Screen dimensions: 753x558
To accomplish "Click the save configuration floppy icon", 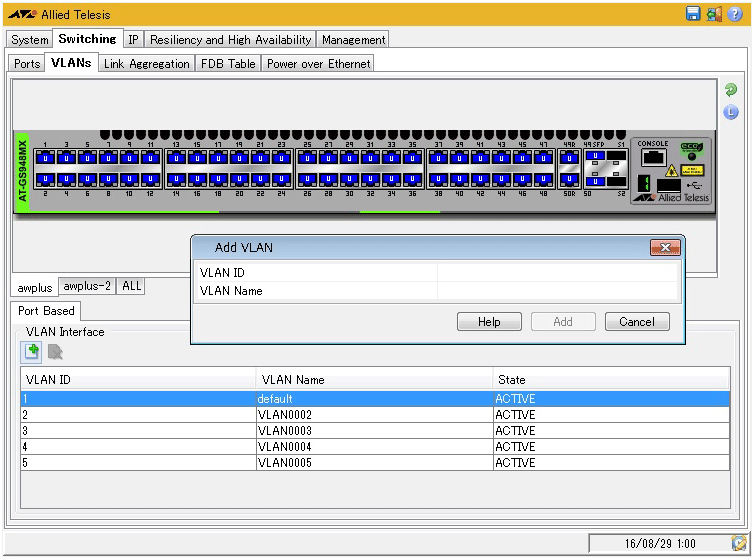I will 693,14.
